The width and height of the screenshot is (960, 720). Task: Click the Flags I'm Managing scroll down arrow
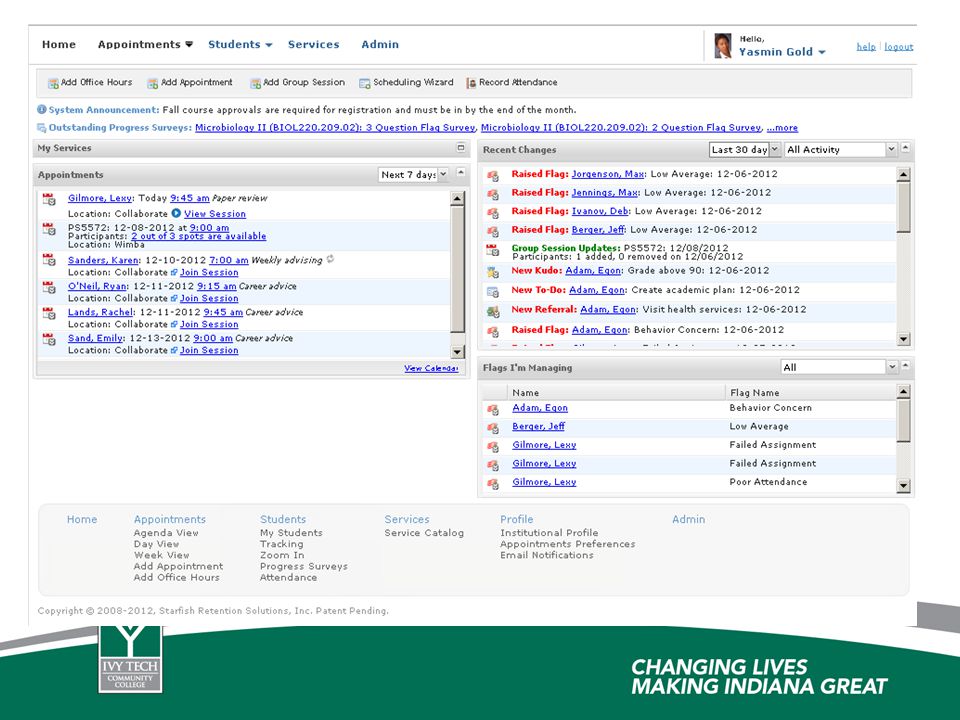[903, 486]
